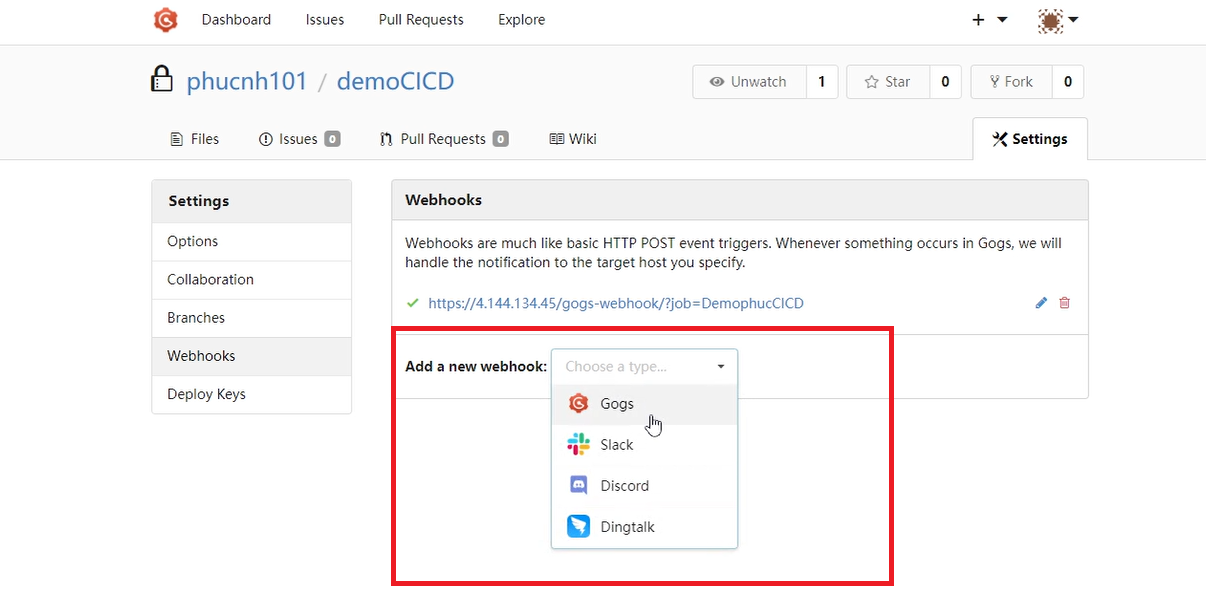The width and height of the screenshot is (1206, 615).
Task: Open Deploy Keys in the settings sidebar
Action: (252, 394)
